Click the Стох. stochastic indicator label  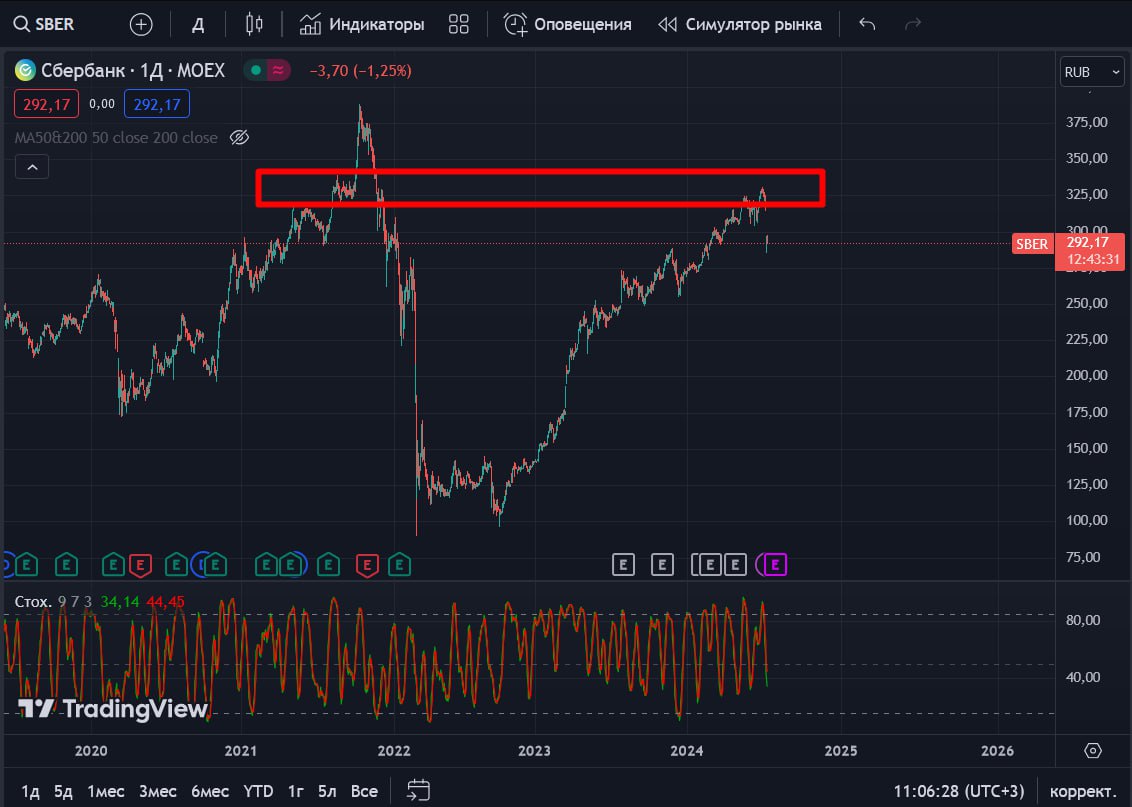click(x=33, y=601)
